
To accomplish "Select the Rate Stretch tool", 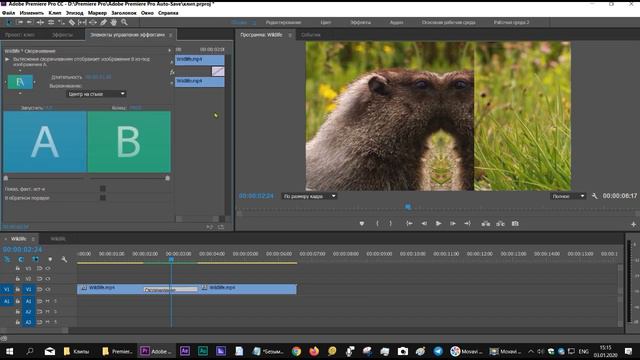I will 61,22.
